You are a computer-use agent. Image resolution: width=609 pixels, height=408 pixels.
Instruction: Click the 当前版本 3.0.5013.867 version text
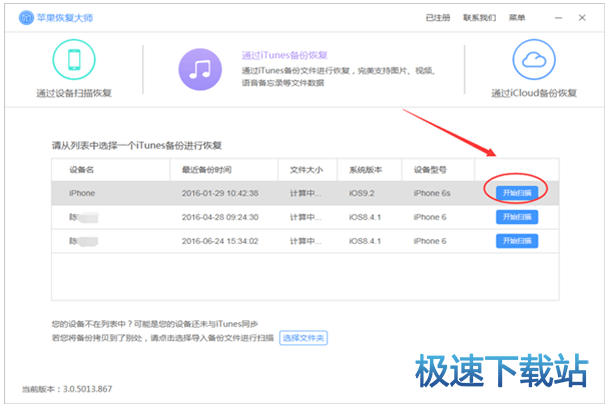[x=67, y=389]
